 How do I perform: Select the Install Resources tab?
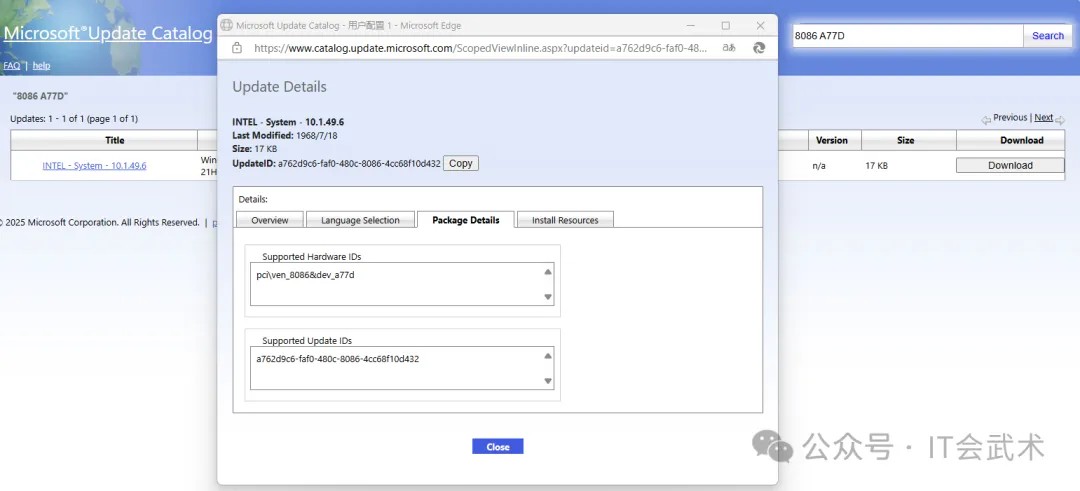click(565, 220)
